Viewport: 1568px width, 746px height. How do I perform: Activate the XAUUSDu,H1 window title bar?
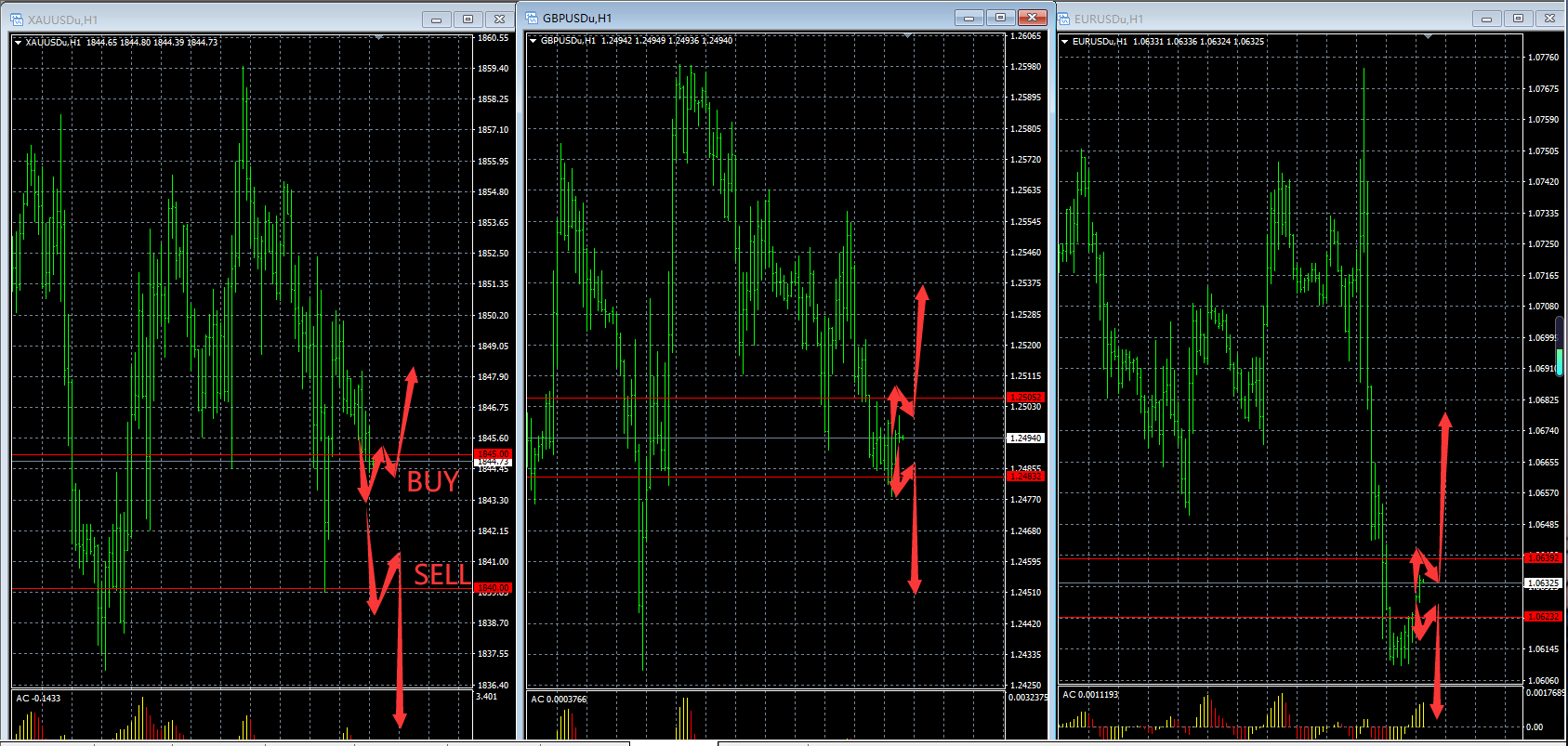[x=232, y=20]
